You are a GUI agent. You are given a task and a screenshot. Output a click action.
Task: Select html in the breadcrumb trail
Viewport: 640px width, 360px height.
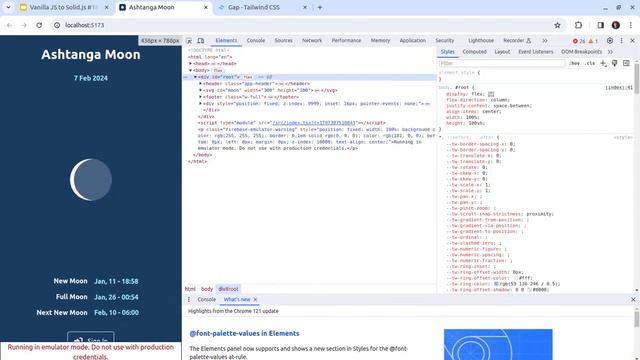tap(190, 289)
